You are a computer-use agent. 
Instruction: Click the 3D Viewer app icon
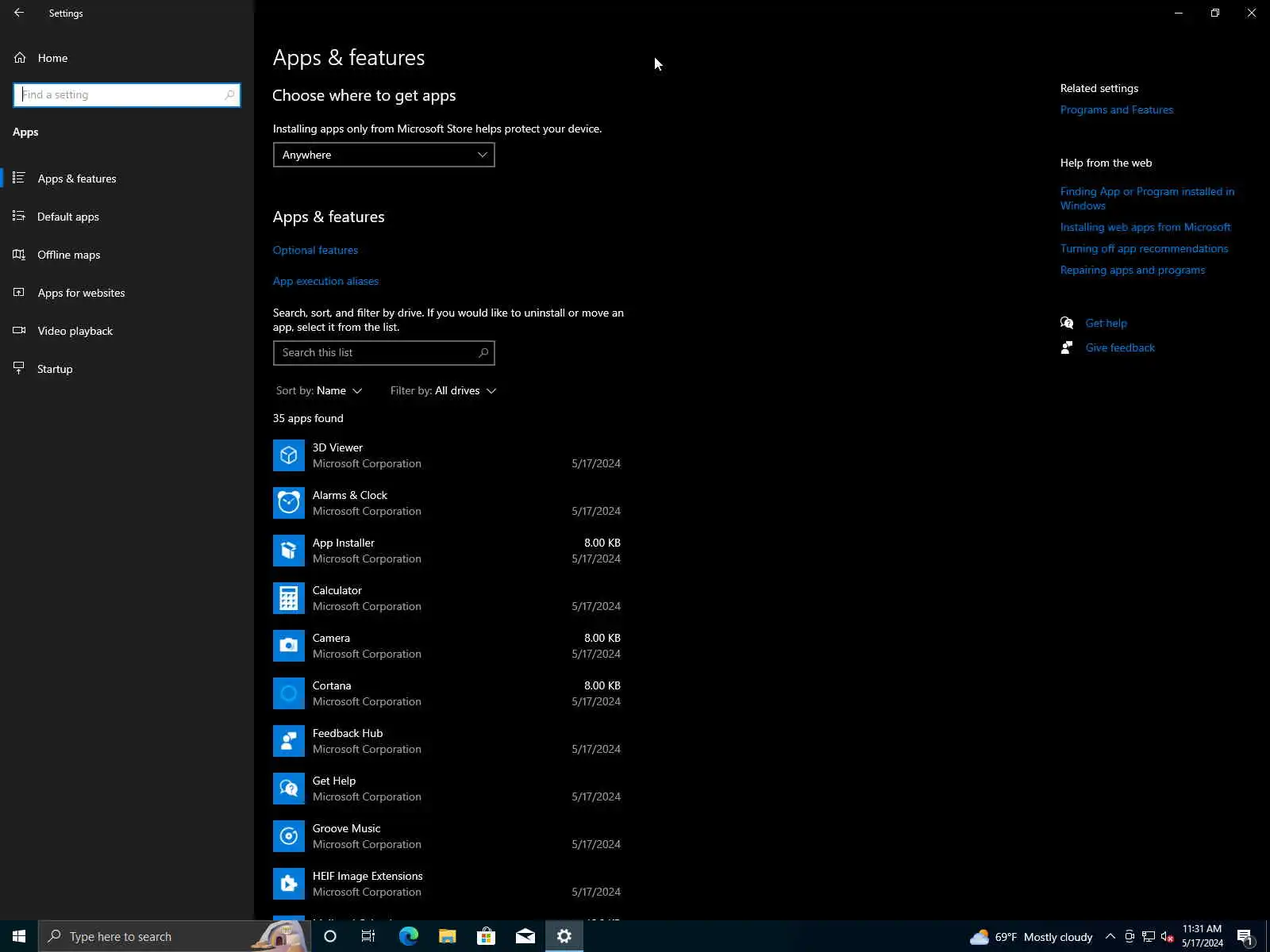point(289,455)
